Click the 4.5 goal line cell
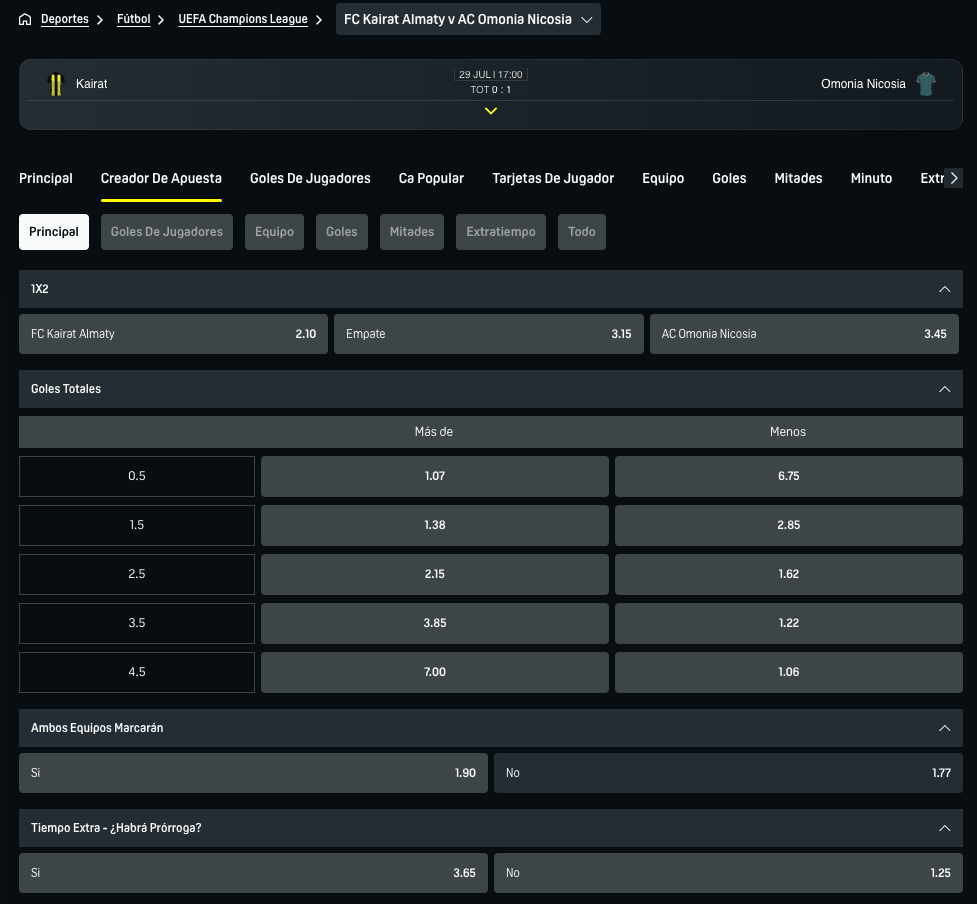977x904 pixels. click(x=137, y=672)
